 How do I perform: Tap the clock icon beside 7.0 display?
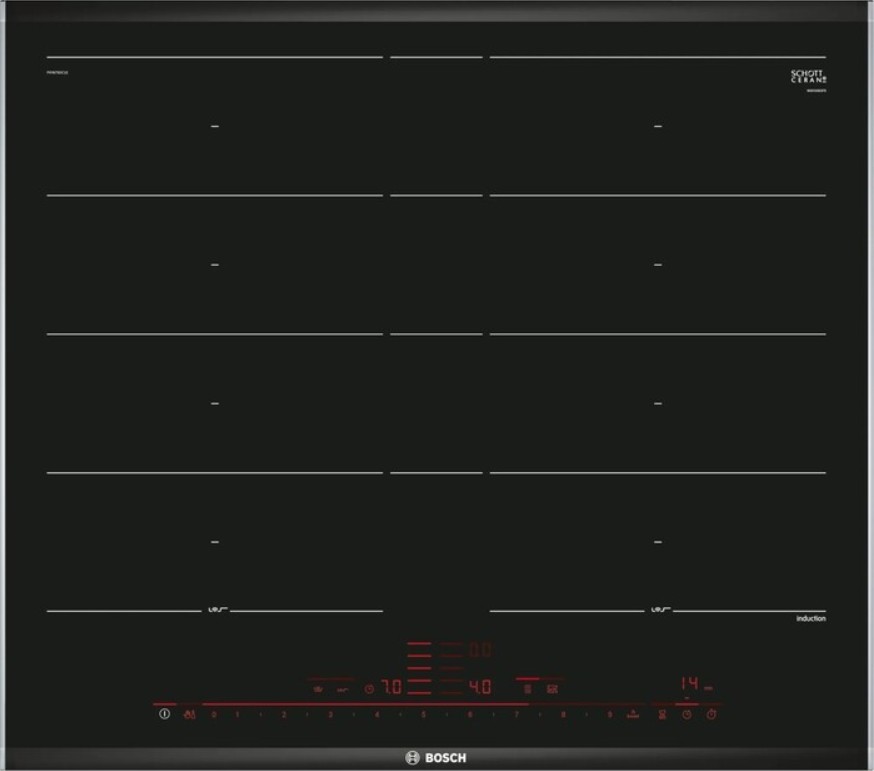coord(369,688)
